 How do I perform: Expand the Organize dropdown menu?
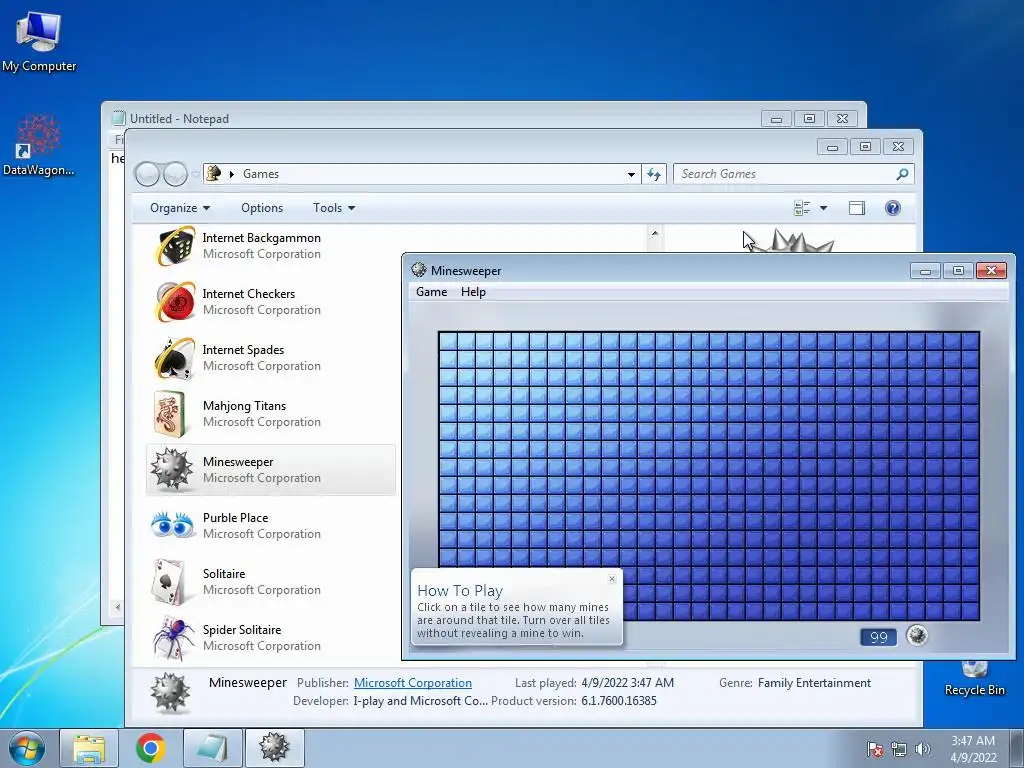[x=180, y=208]
